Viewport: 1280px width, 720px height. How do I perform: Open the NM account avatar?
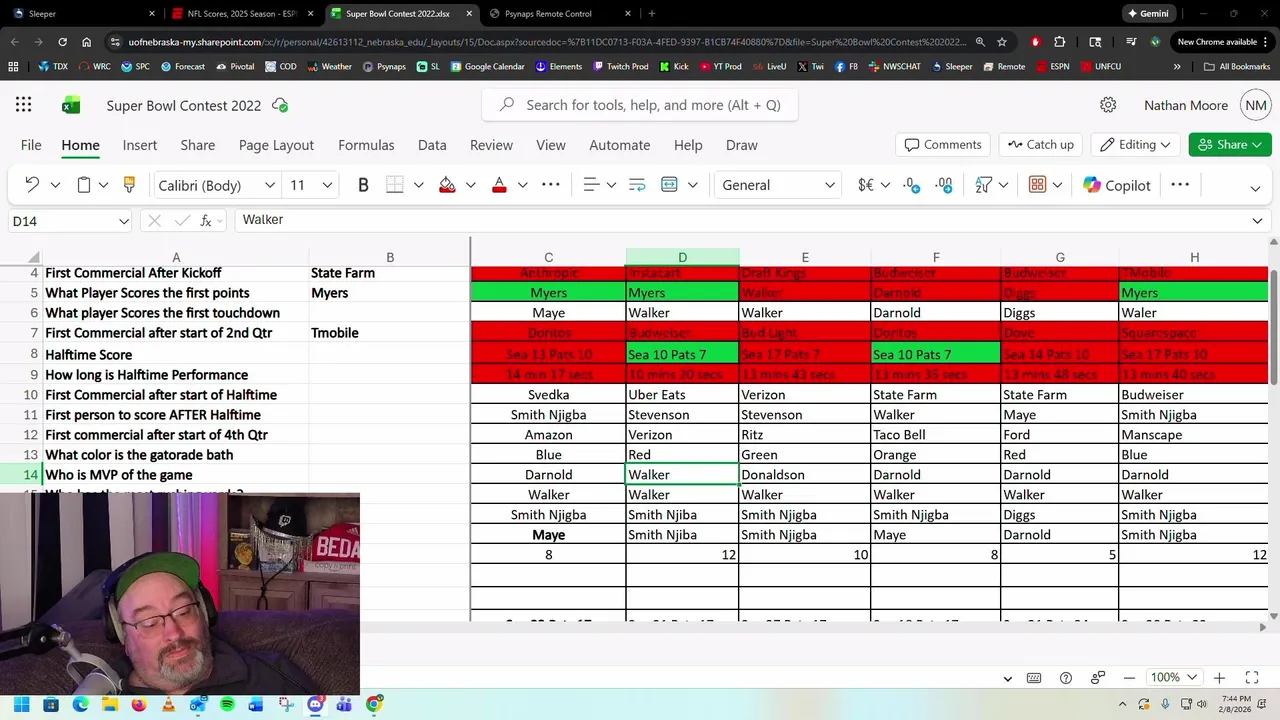(x=1256, y=105)
